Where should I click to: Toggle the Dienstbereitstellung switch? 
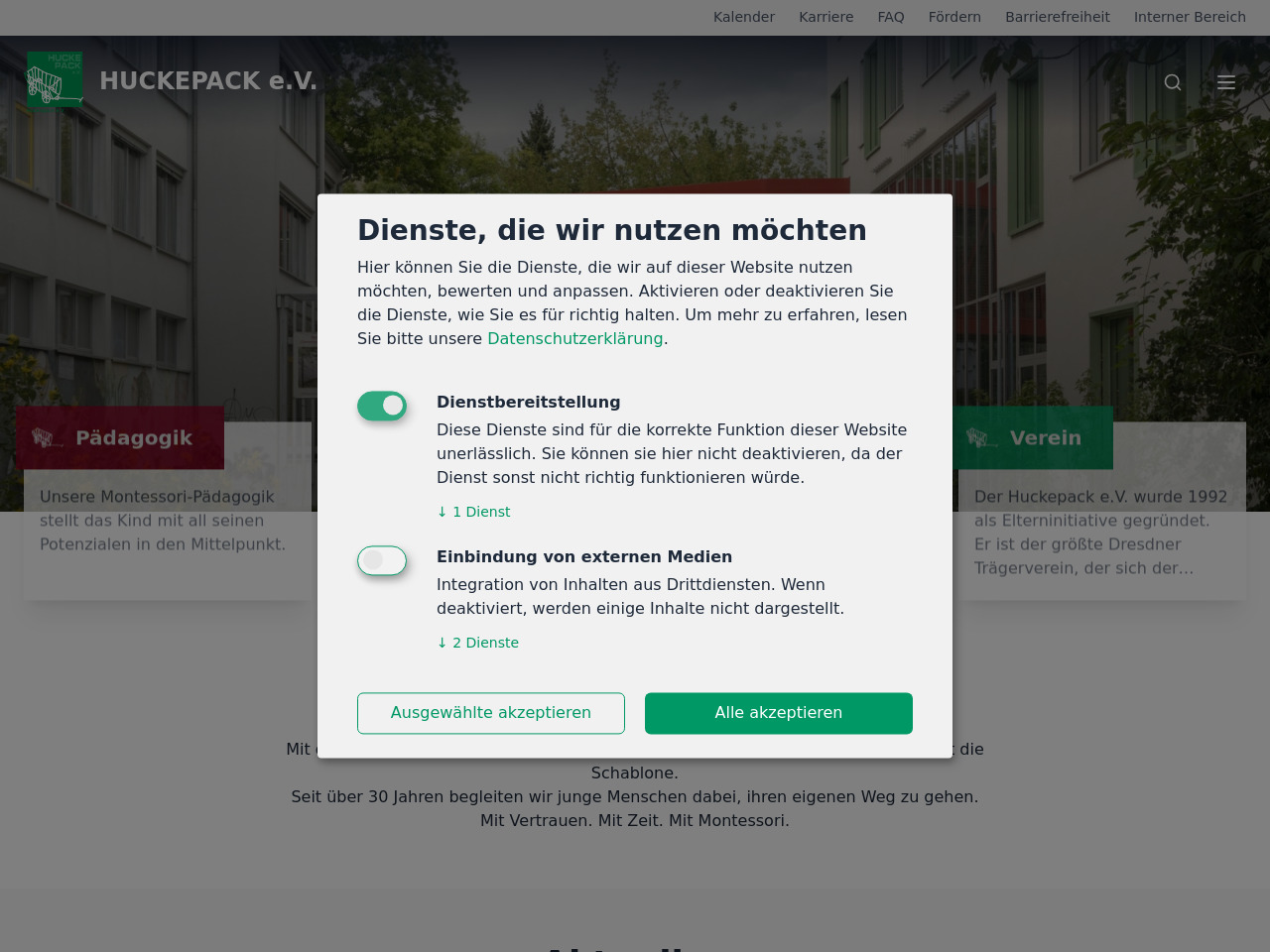tap(382, 406)
